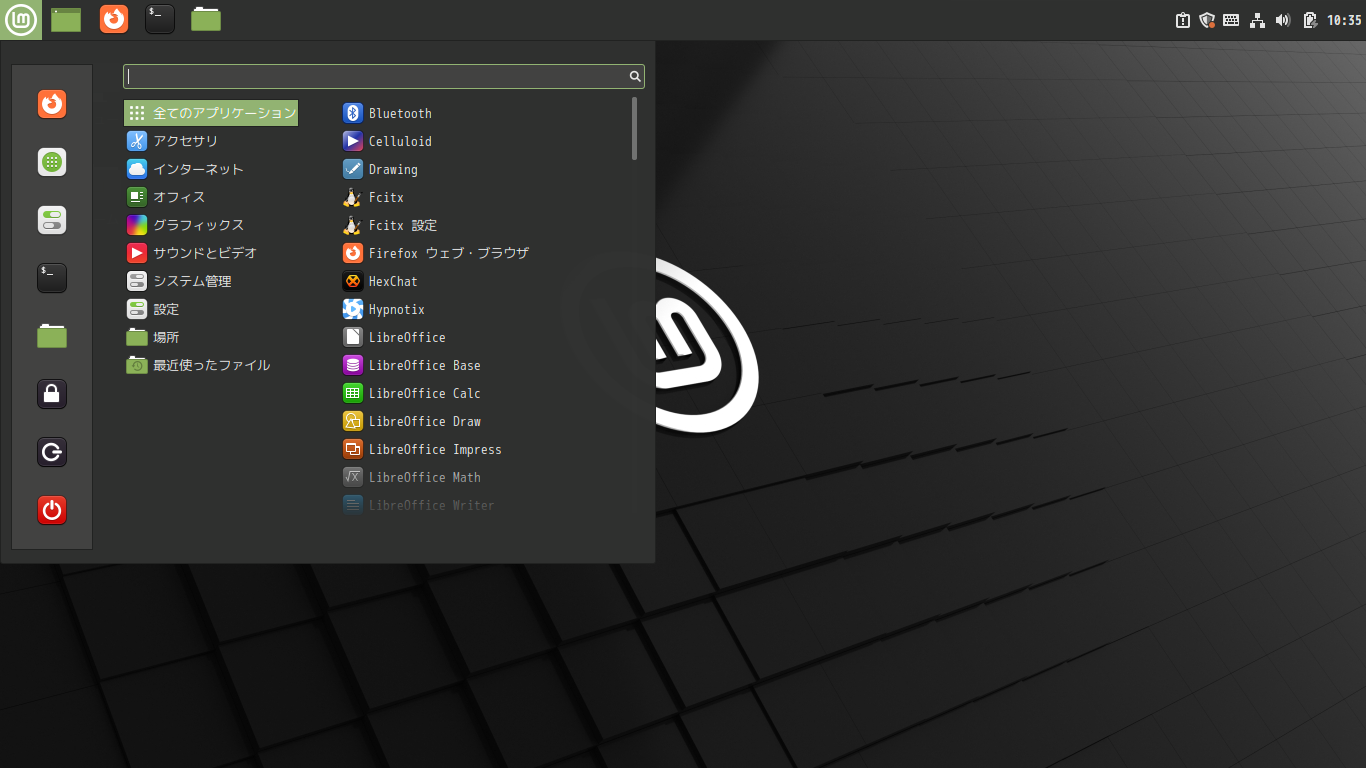
Task: Open the 場所 places category
Action: click(x=211, y=337)
